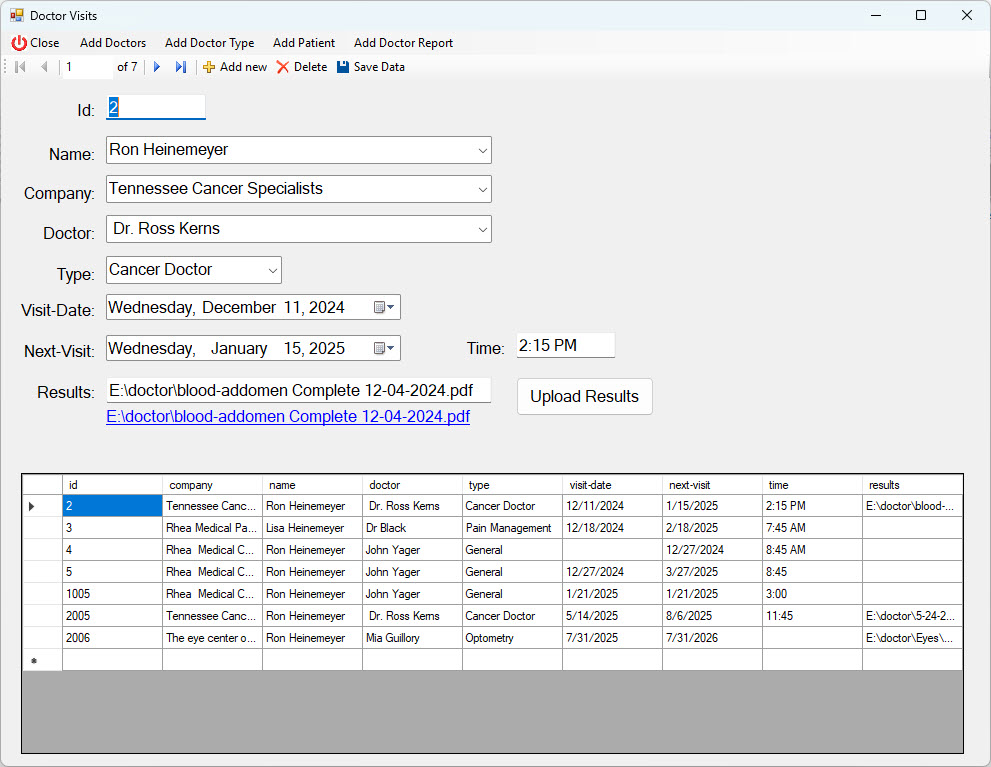Save Data using the floppy disk icon
991x767 pixels.
(343, 67)
